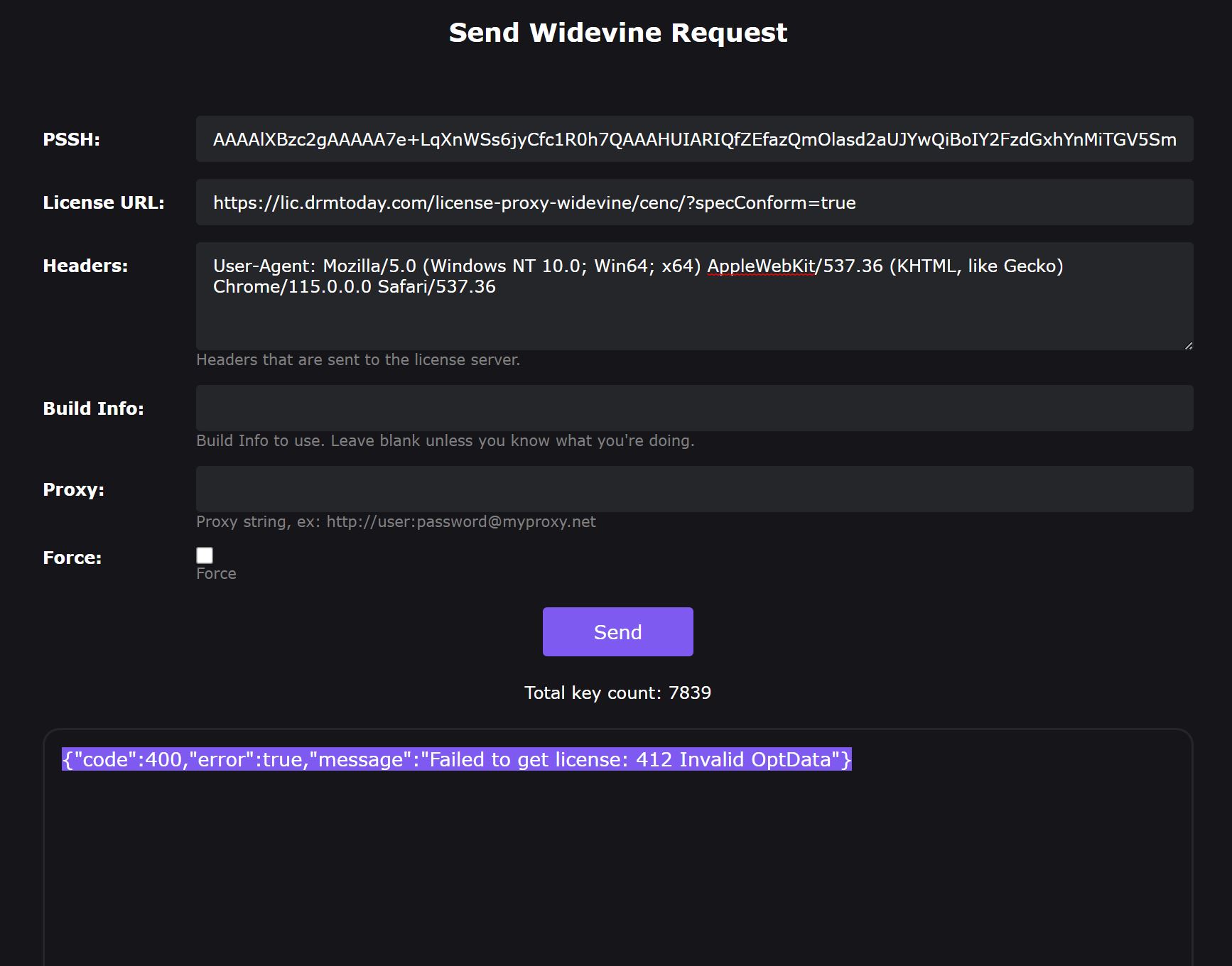Click the highlighted JSON error response
This screenshot has height=966, width=1232.
click(456, 759)
